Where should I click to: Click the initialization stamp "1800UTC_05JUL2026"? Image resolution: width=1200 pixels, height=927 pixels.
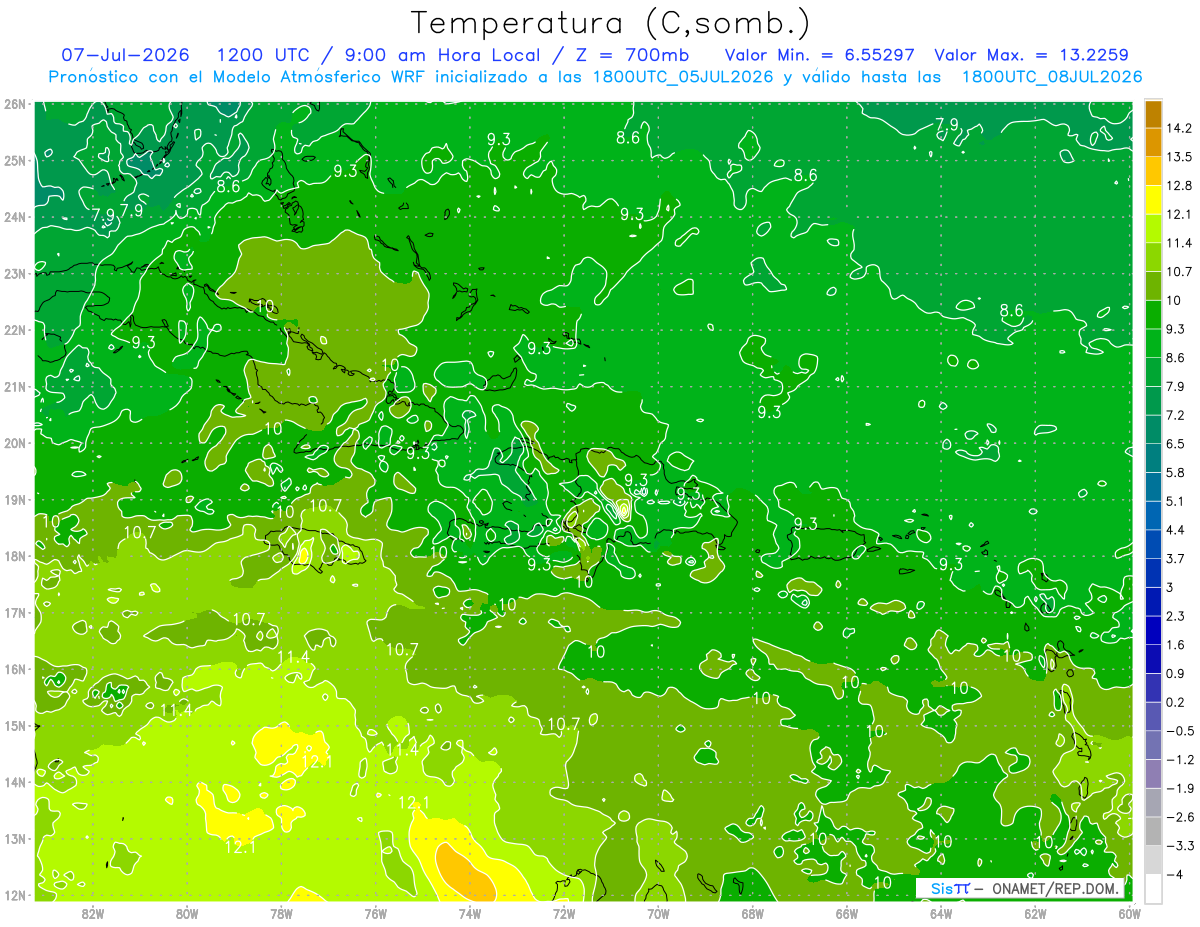click(682, 77)
